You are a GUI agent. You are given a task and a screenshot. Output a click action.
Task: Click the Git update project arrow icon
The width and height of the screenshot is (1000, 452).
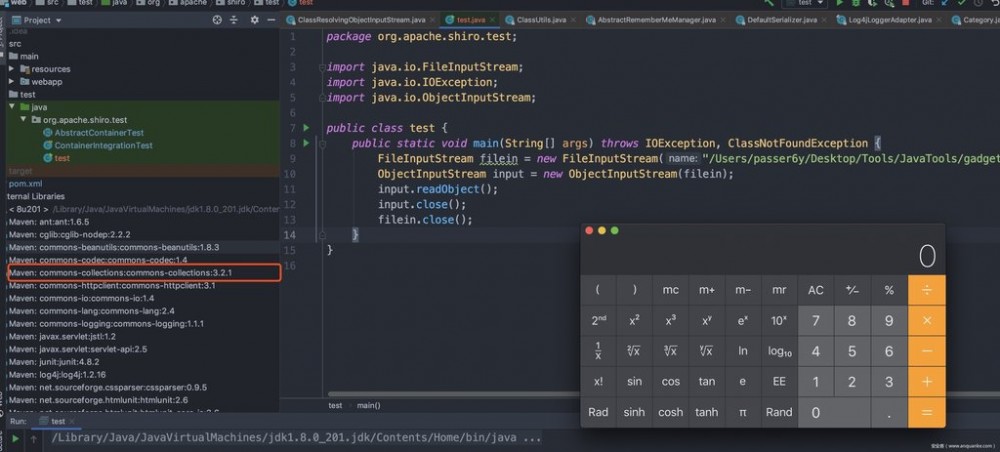946,3
